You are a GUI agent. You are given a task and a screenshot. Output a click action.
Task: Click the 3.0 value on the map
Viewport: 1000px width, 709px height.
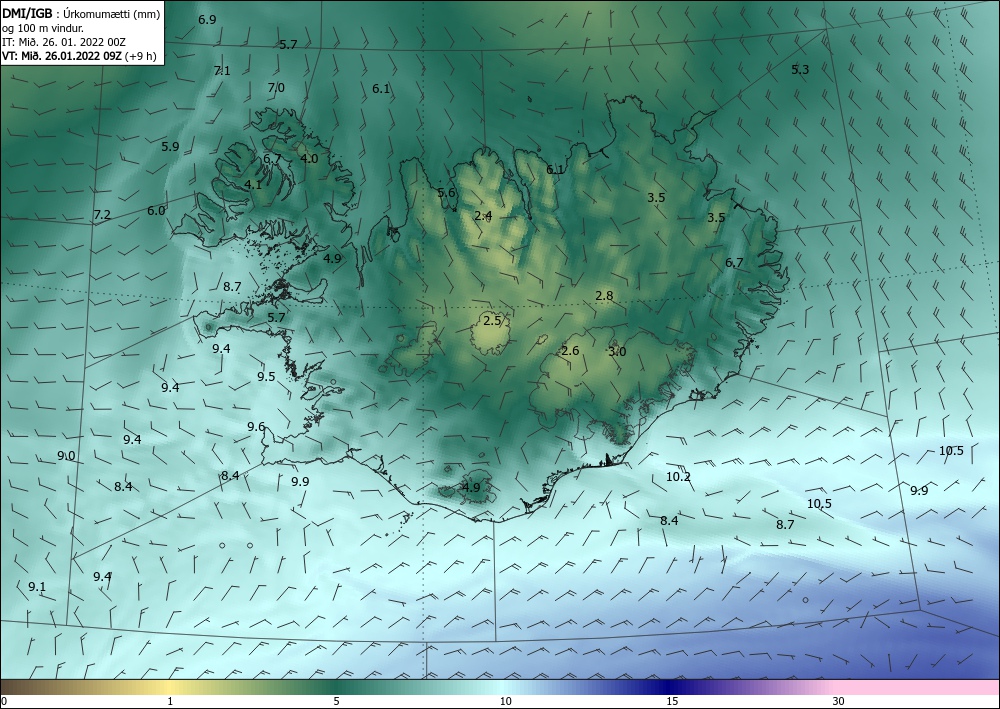617,352
